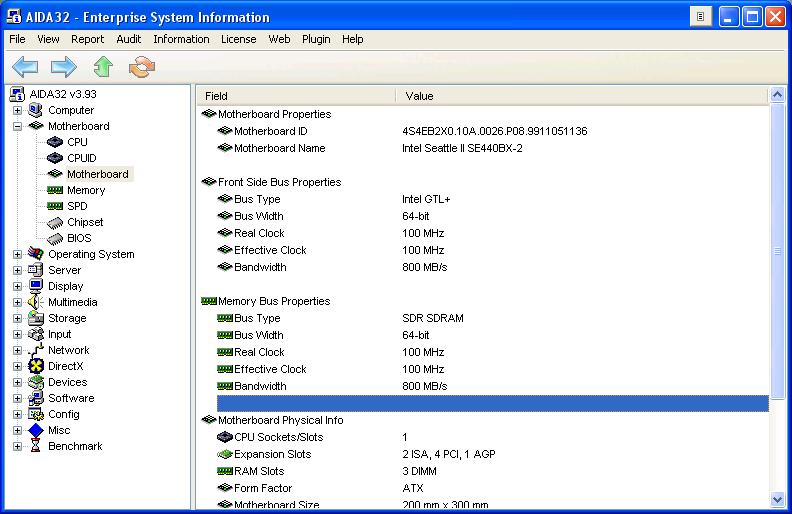Click the CPUID chip icon in tree
Viewport: 792px width, 514px height.
coord(55,158)
